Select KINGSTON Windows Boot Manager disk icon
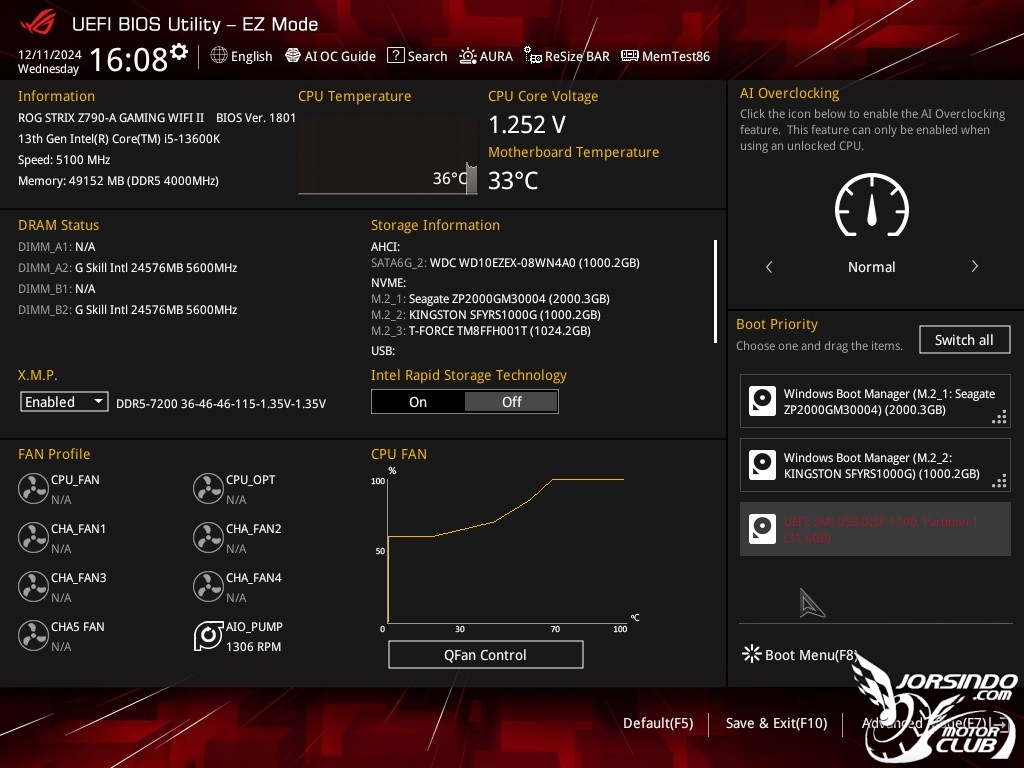This screenshot has height=768, width=1024. pos(762,465)
